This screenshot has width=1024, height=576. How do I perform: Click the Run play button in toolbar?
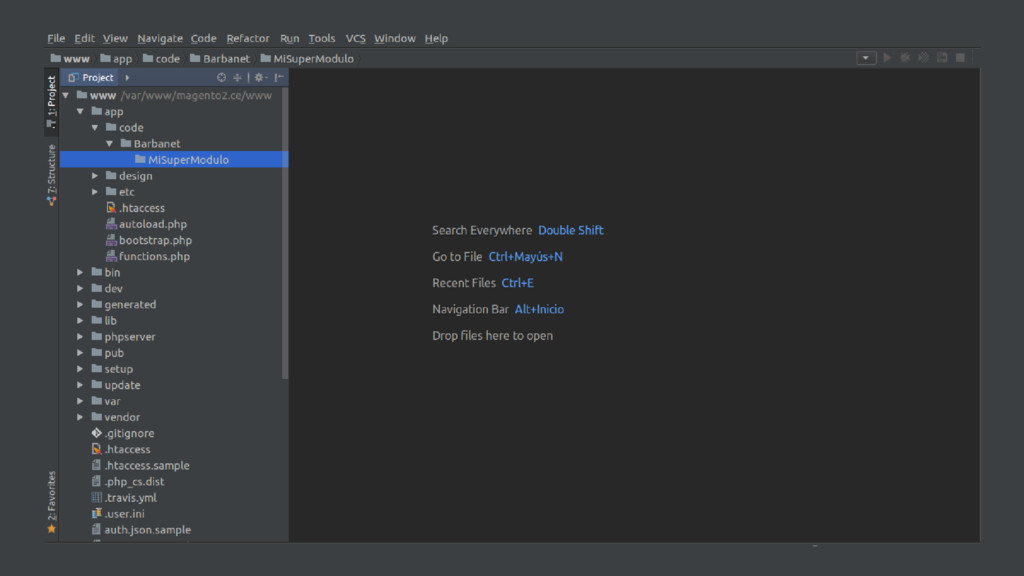pyautogui.click(x=887, y=57)
